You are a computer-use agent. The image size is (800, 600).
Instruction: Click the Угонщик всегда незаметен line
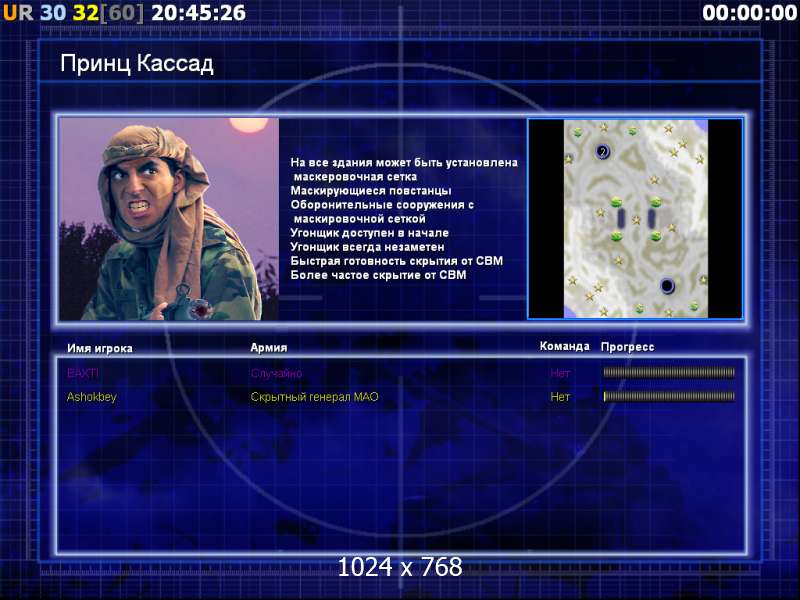367,247
